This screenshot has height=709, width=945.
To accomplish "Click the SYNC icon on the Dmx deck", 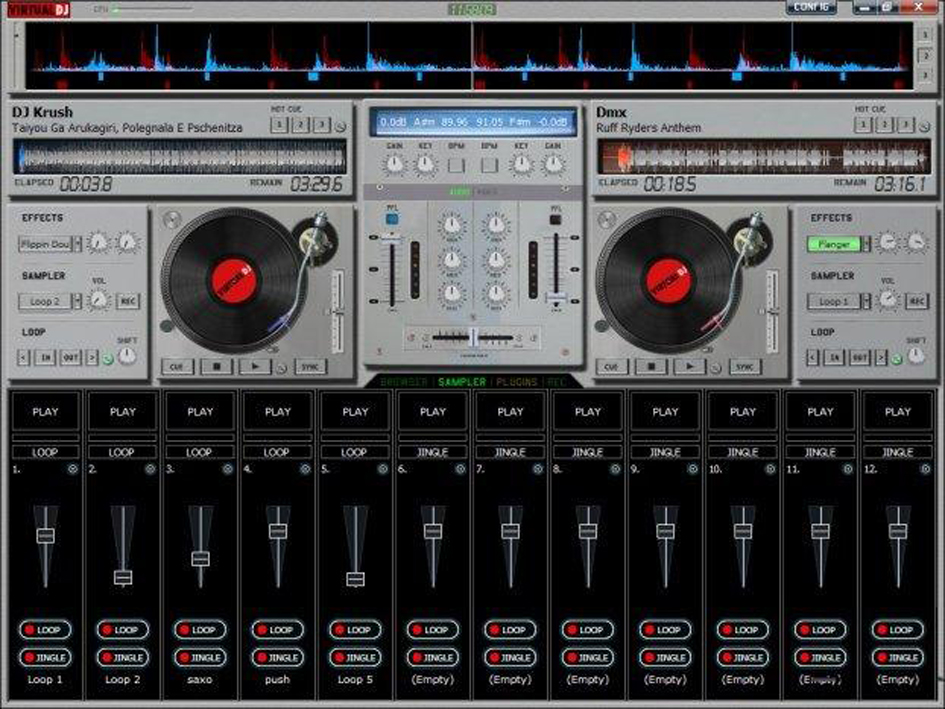I will click(744, 366).
